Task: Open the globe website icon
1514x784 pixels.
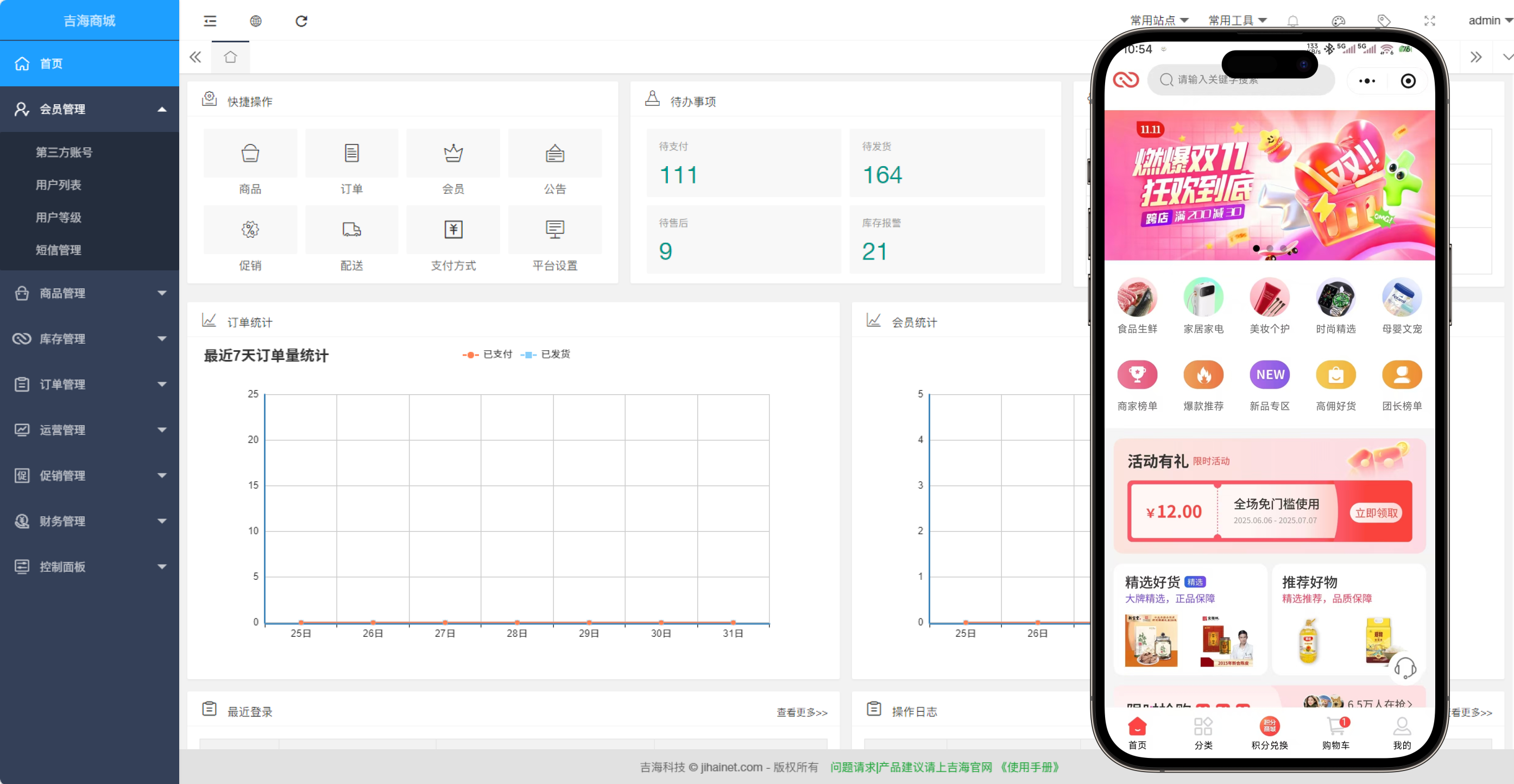Action: tap(256, 21)
